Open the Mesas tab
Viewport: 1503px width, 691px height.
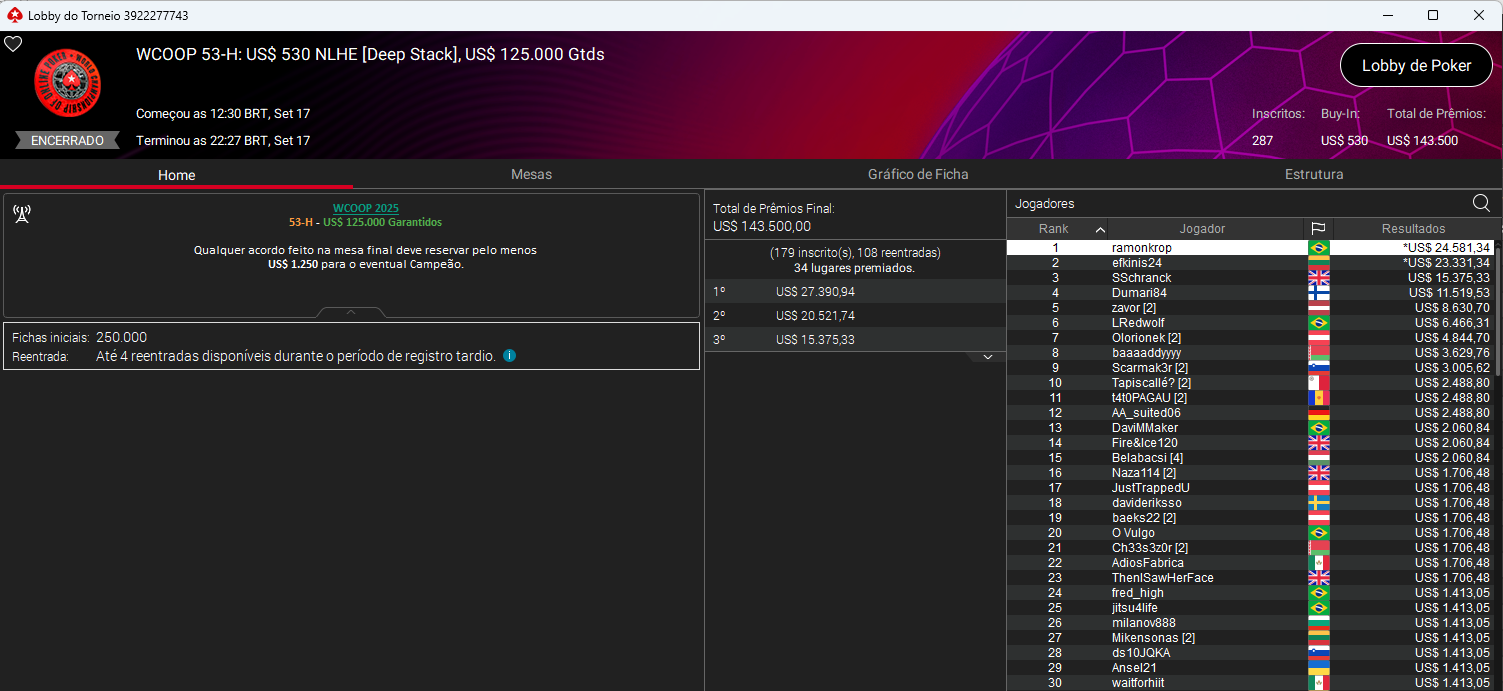531,174
